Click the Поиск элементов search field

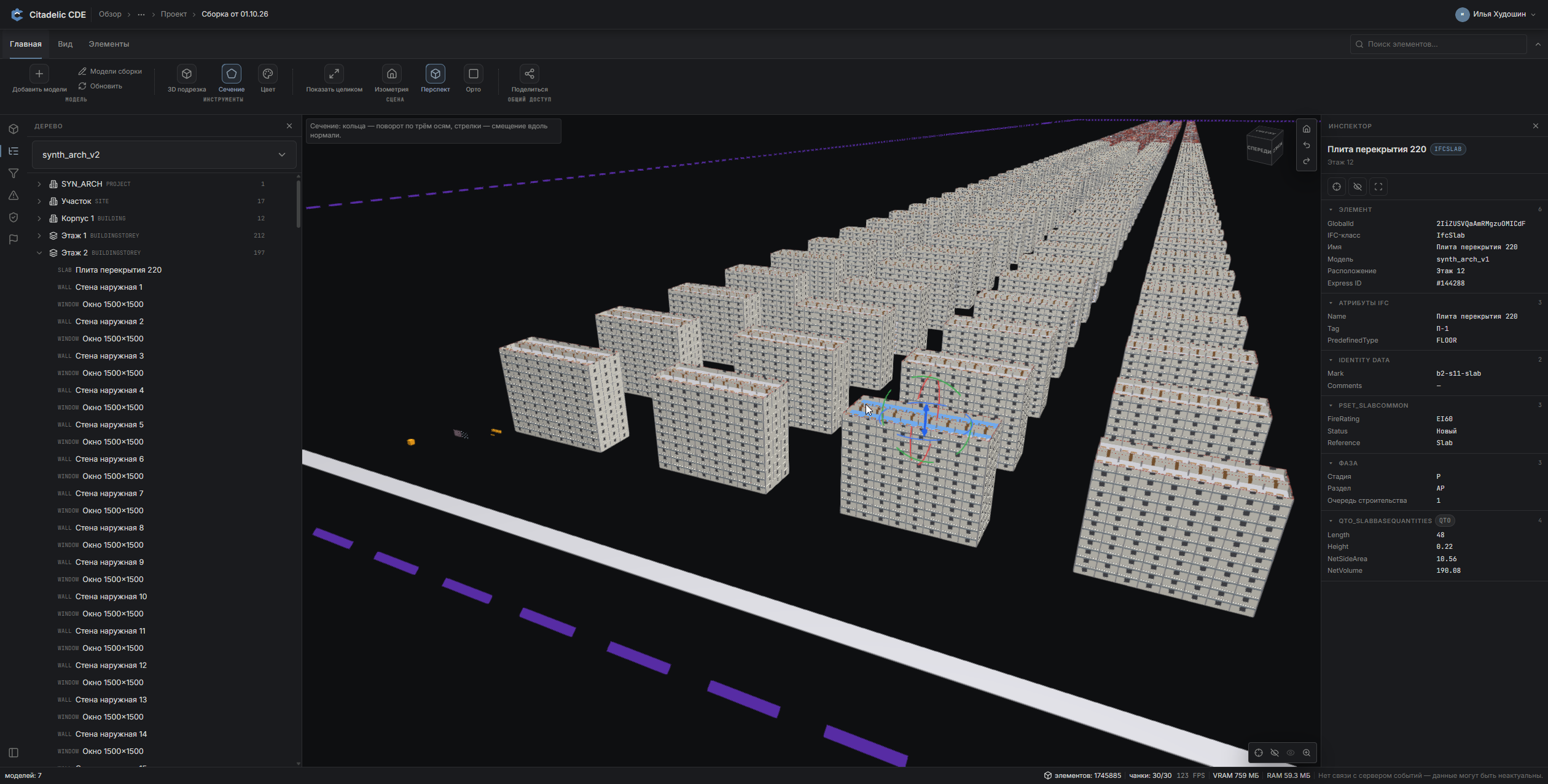coord(1438,44)
